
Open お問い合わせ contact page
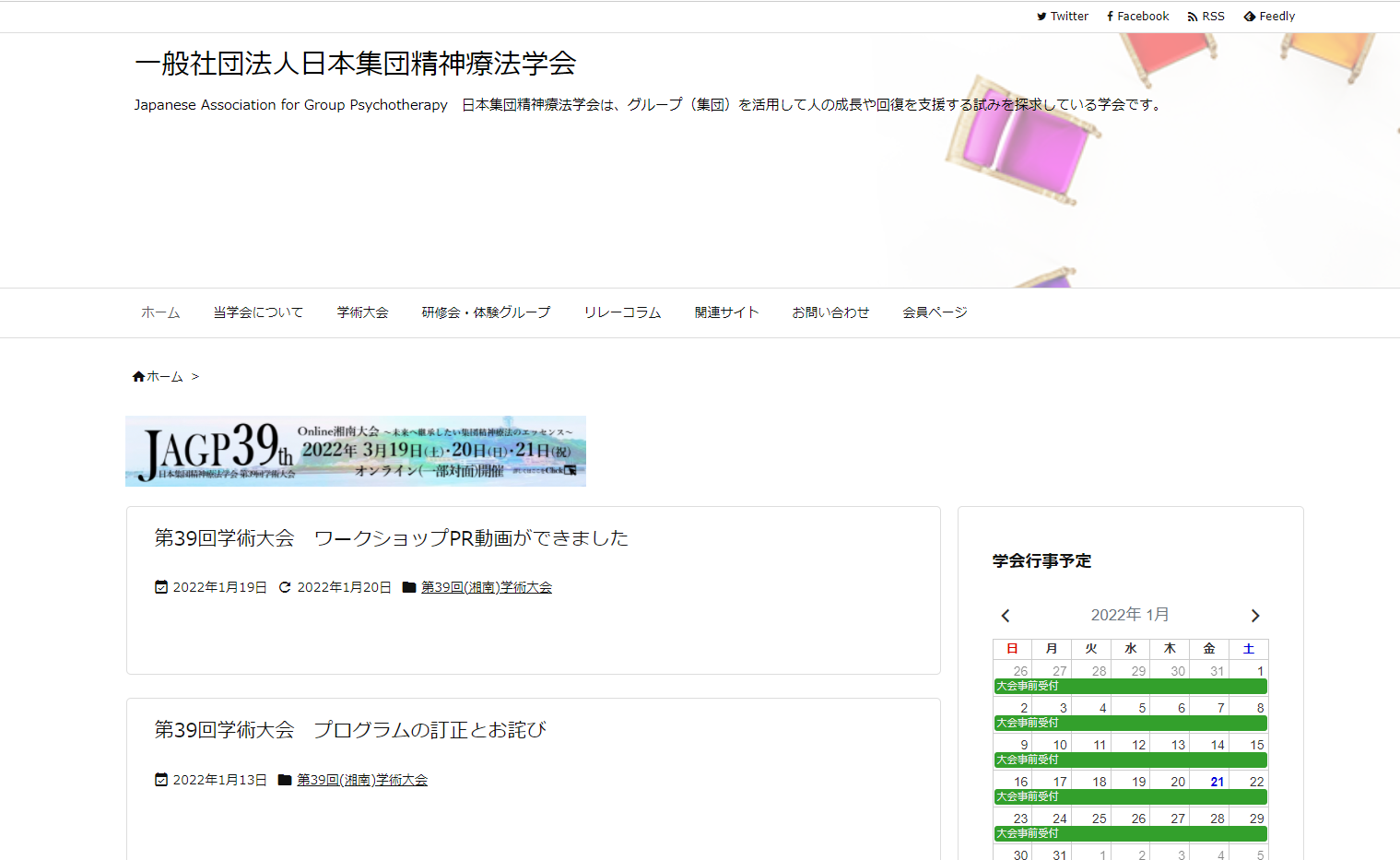tap(830, 312)
